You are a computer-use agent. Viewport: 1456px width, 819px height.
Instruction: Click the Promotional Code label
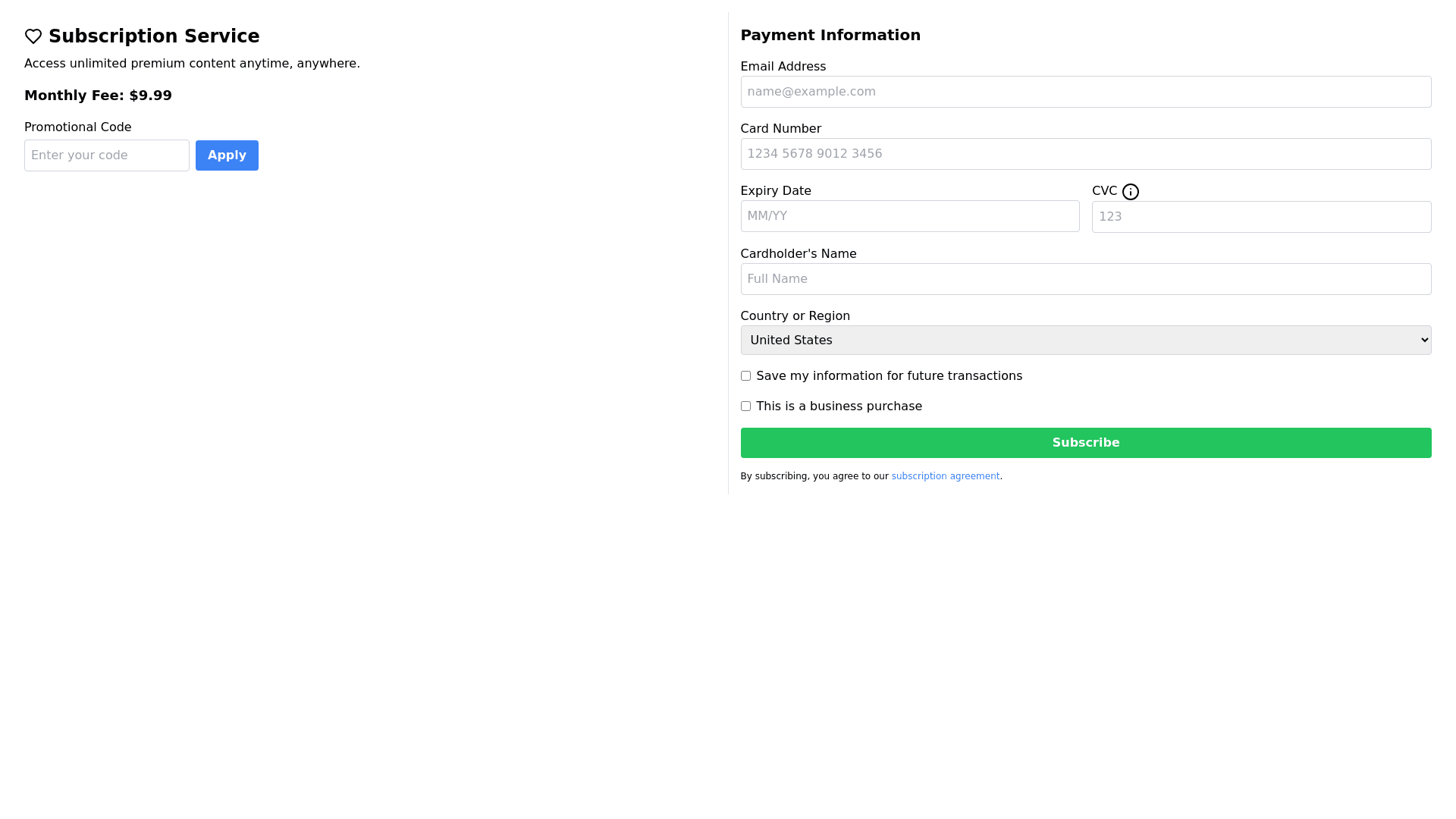coord(77,127)
